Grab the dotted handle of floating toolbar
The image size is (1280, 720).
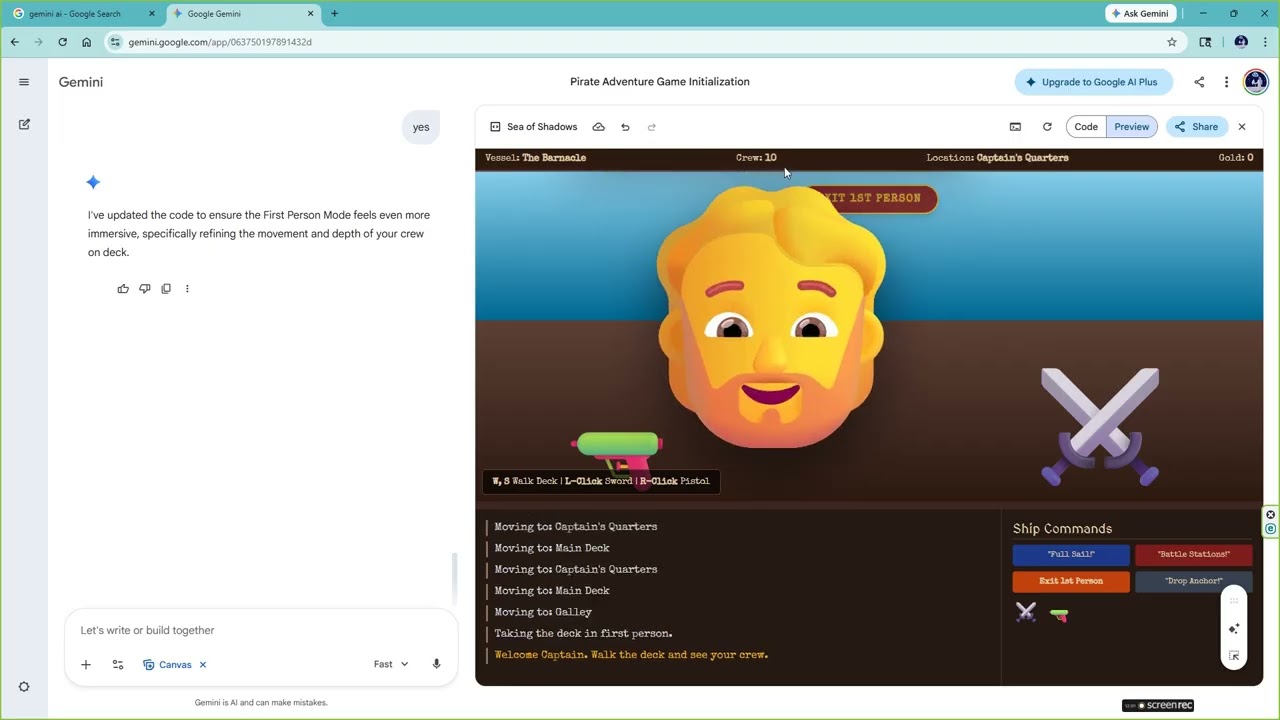click(1234, 601)
